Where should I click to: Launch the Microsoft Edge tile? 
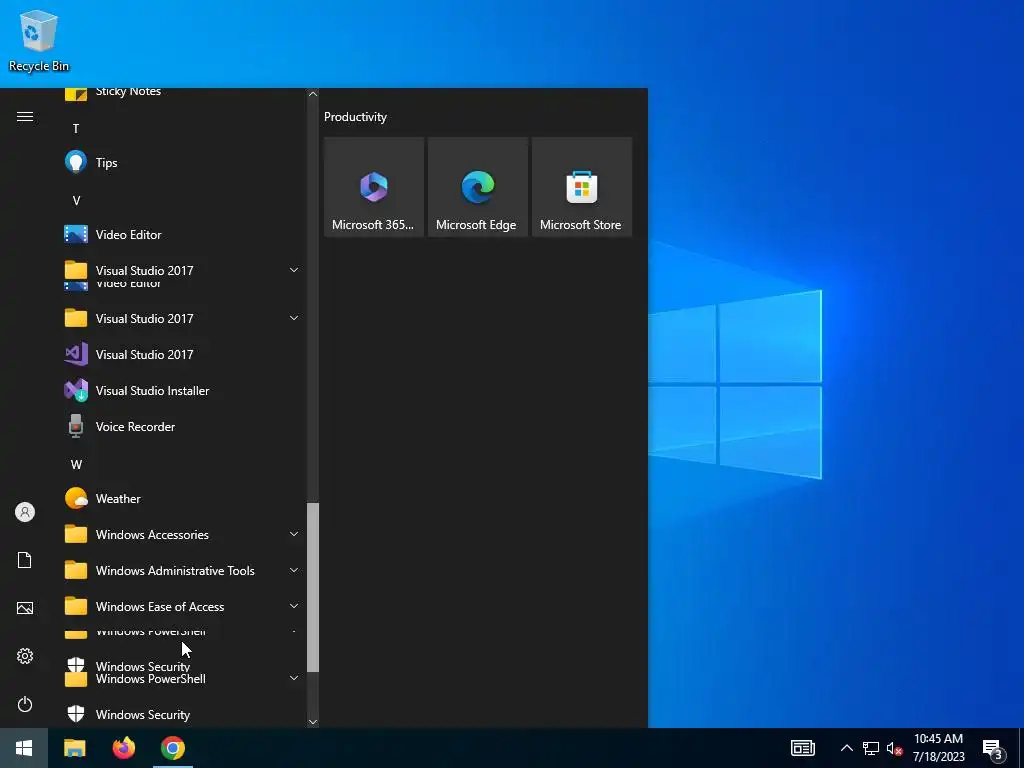477,187
